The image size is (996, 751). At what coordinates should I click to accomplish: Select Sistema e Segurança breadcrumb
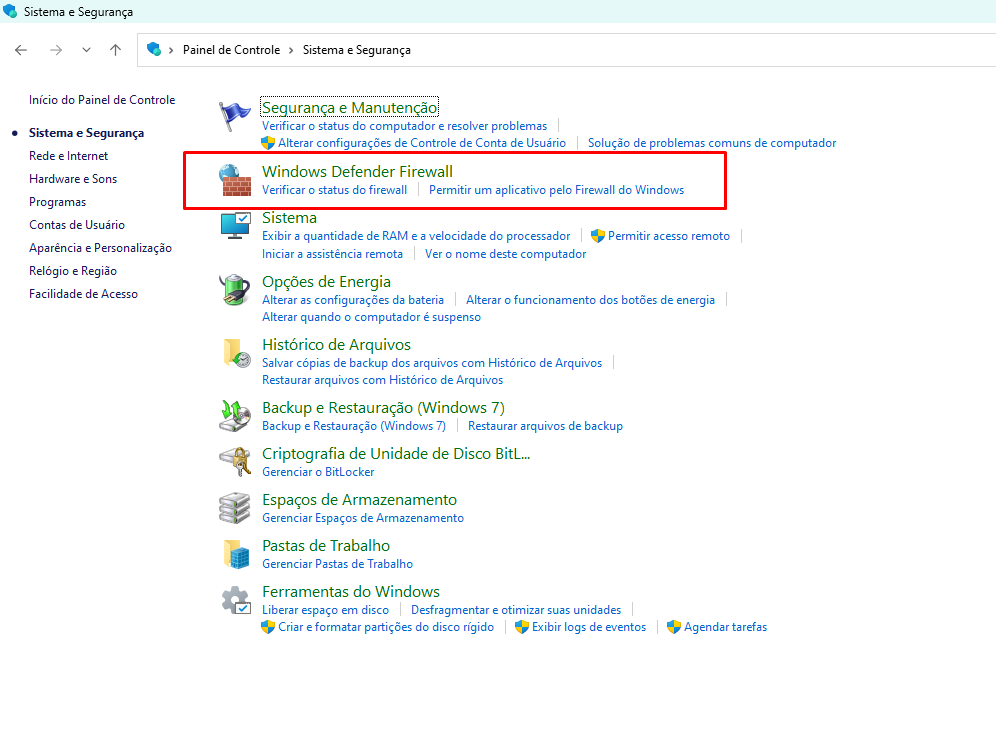[x=356, y=50]
